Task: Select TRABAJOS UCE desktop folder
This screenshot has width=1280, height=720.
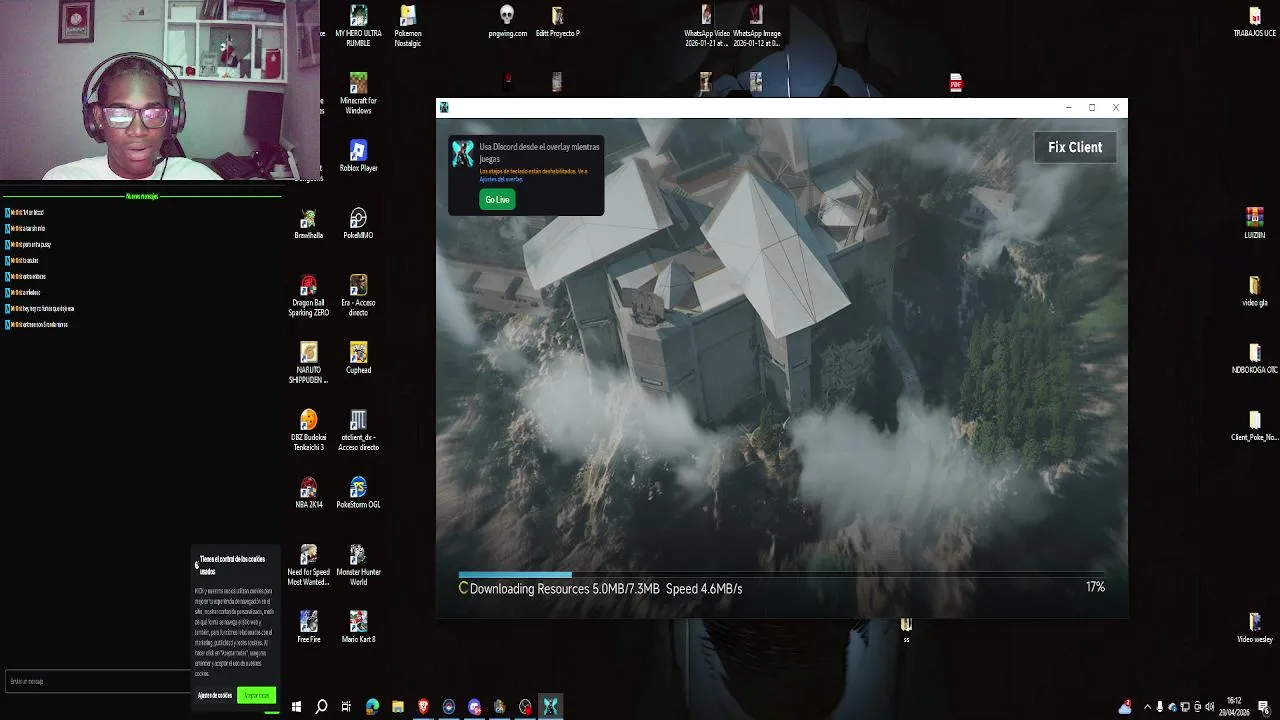Action: 1254,22
